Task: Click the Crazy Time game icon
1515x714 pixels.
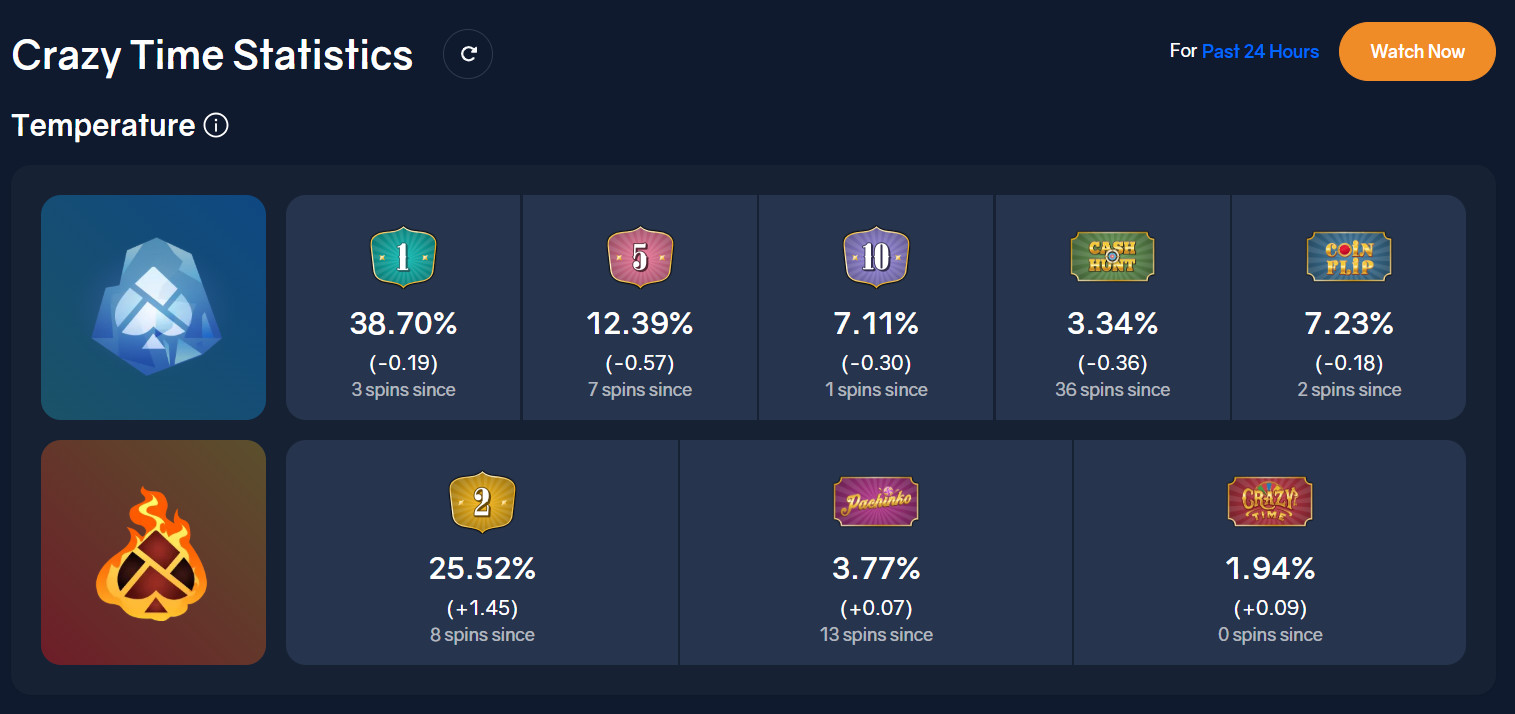Action: pos(1269,501)
